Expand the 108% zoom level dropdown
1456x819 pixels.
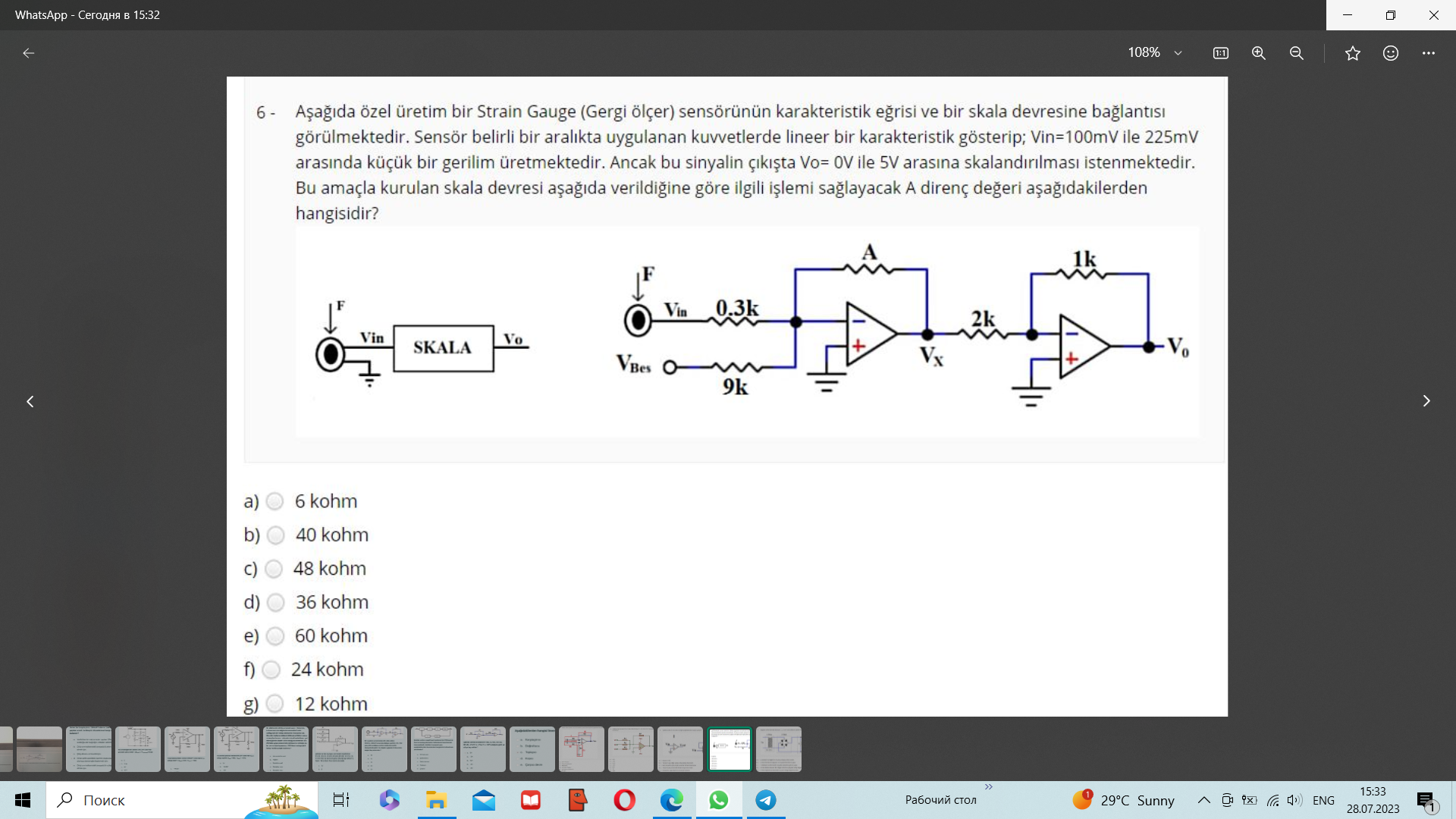1178,53
